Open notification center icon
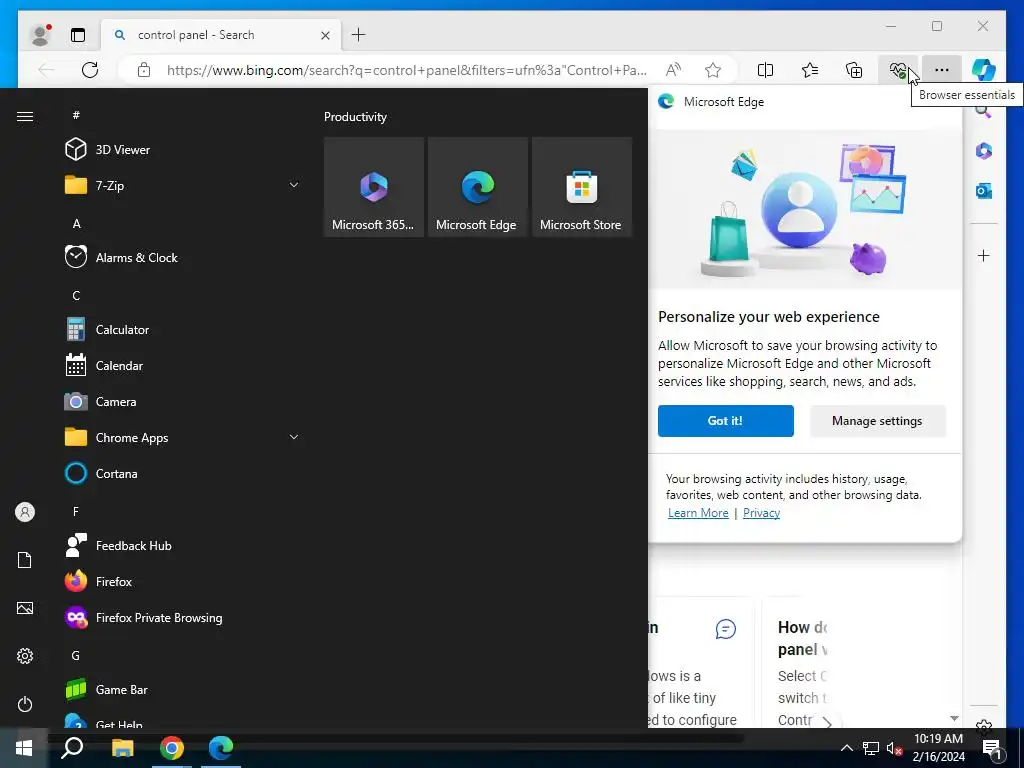 point(991,748)
